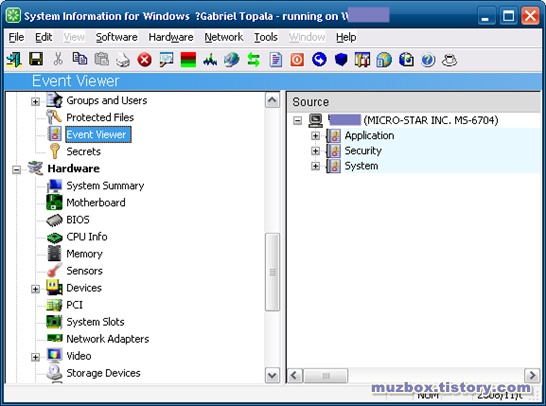
Task: Select System Slots in the tree
Action: (95, 322)
